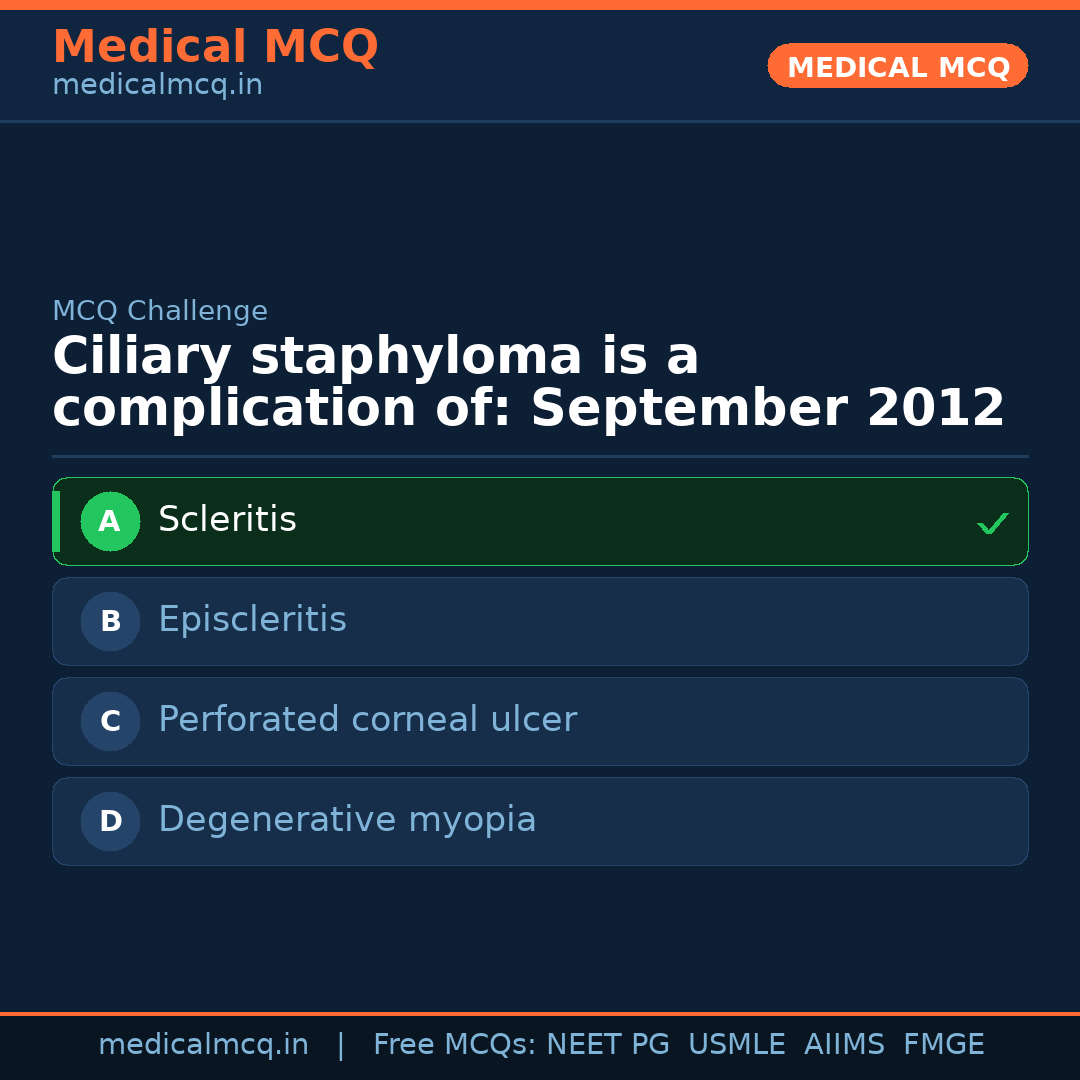Click the Medical MCQ logo heading
This screenshot has width=1080, height=1080.
point(215,47)
